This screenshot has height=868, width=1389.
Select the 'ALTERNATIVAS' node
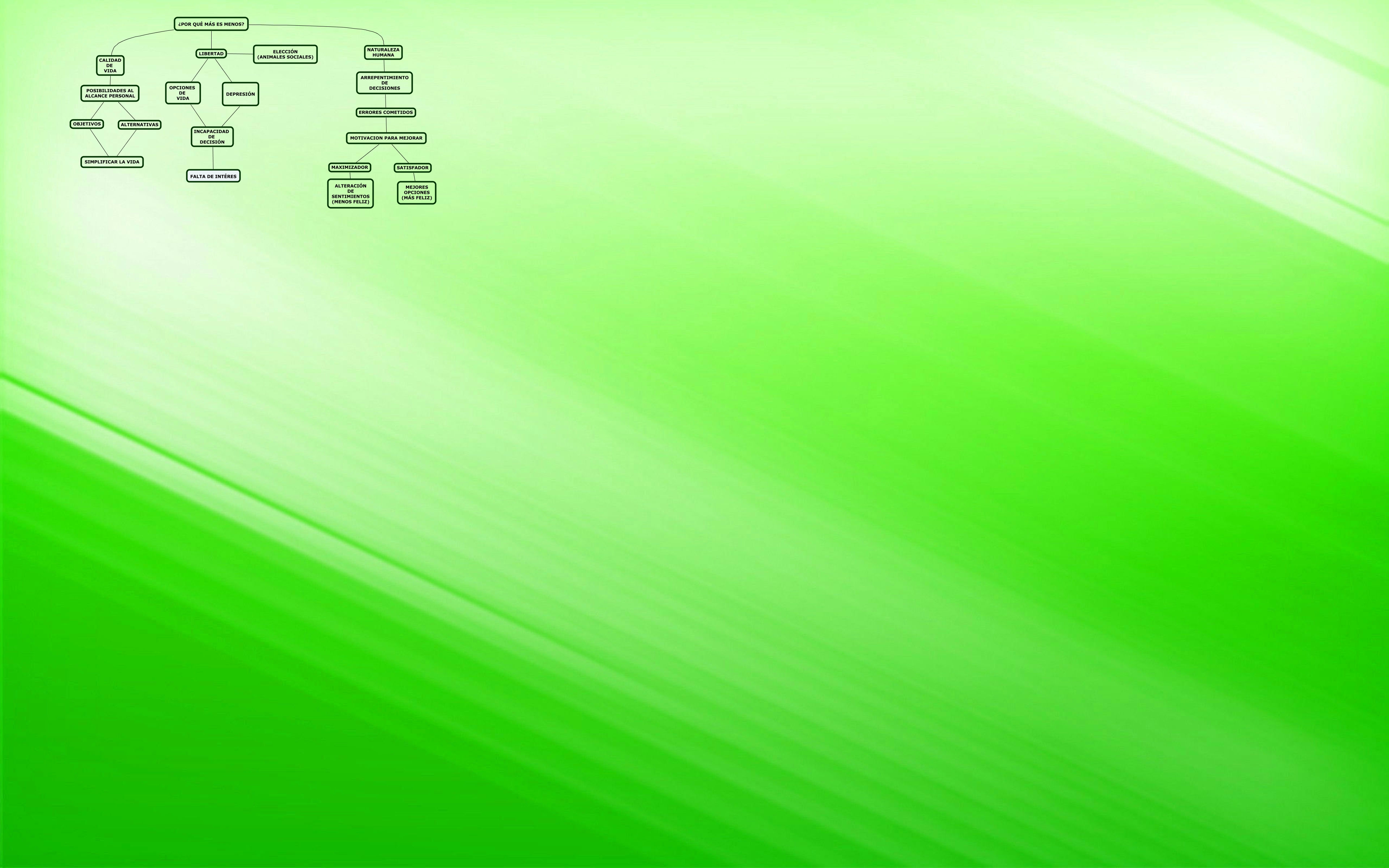(140, 124)
